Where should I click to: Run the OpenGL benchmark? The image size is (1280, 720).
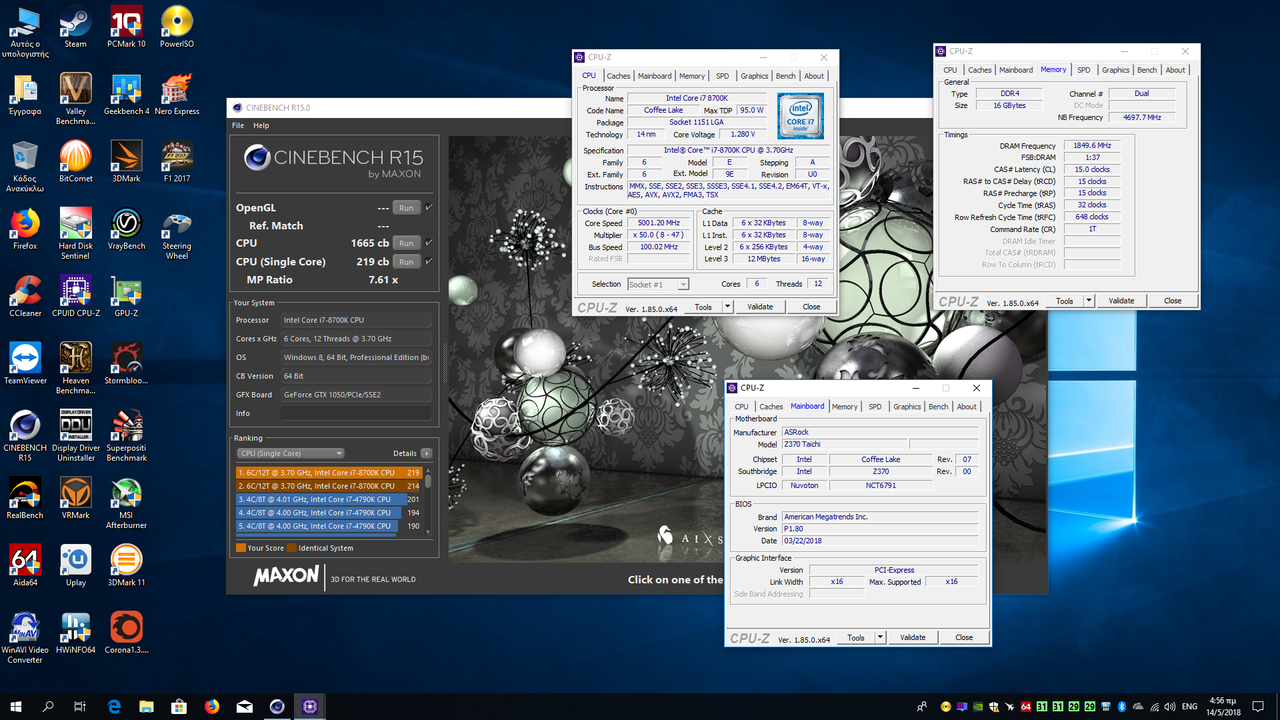[406, 208]
